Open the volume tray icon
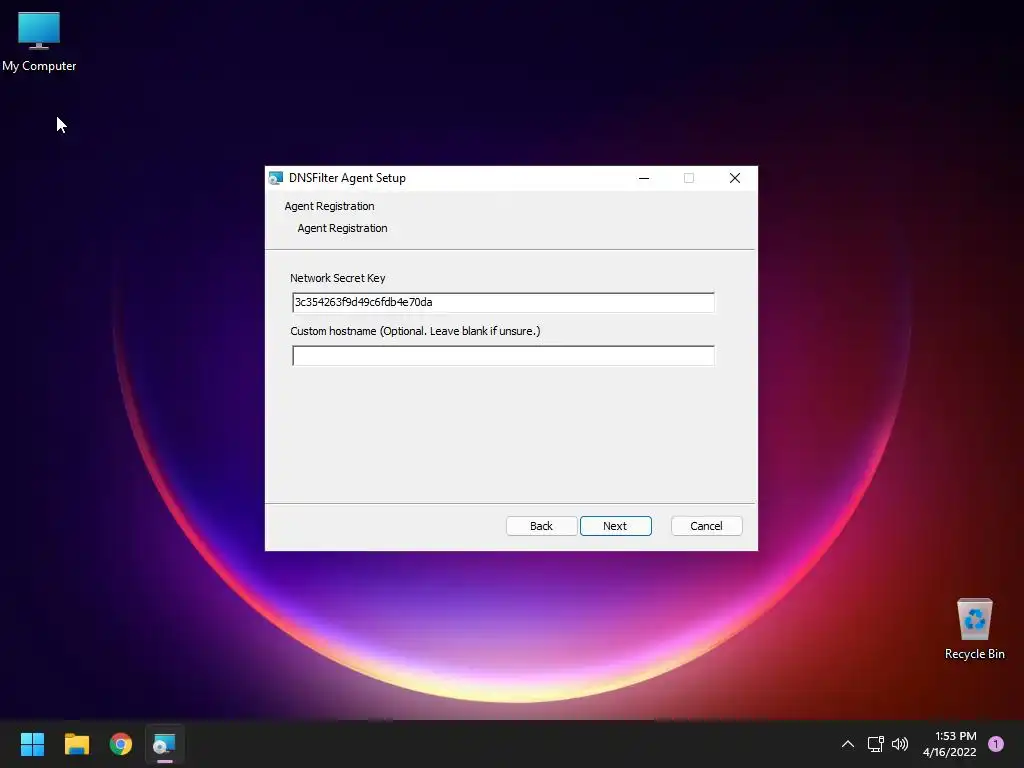This screenshot has width=1024, height=768. [900, 744]
